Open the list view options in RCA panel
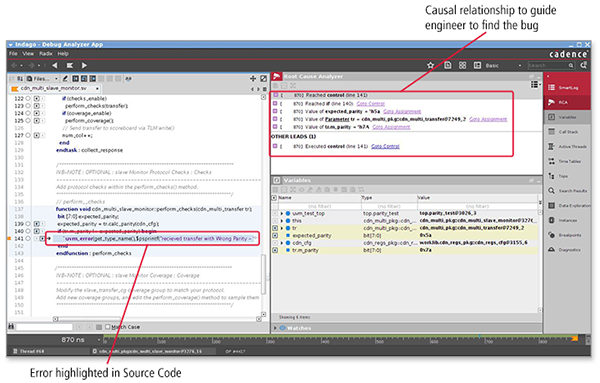 coord(535,85)
